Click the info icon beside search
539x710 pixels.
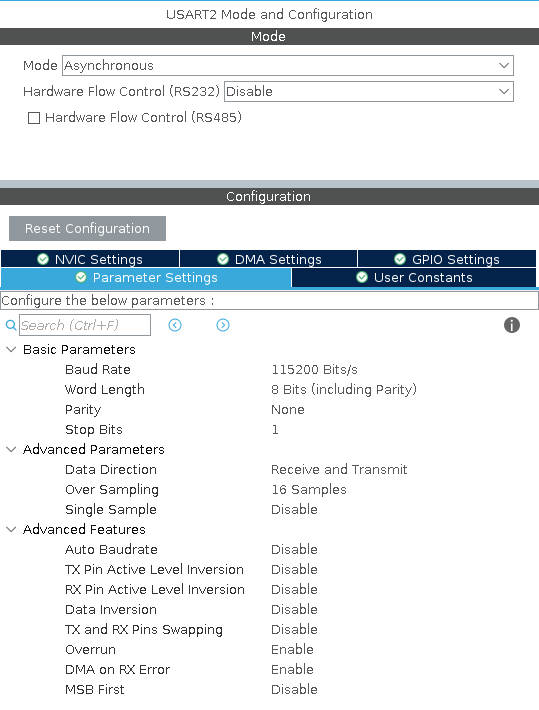click(512, 325)
